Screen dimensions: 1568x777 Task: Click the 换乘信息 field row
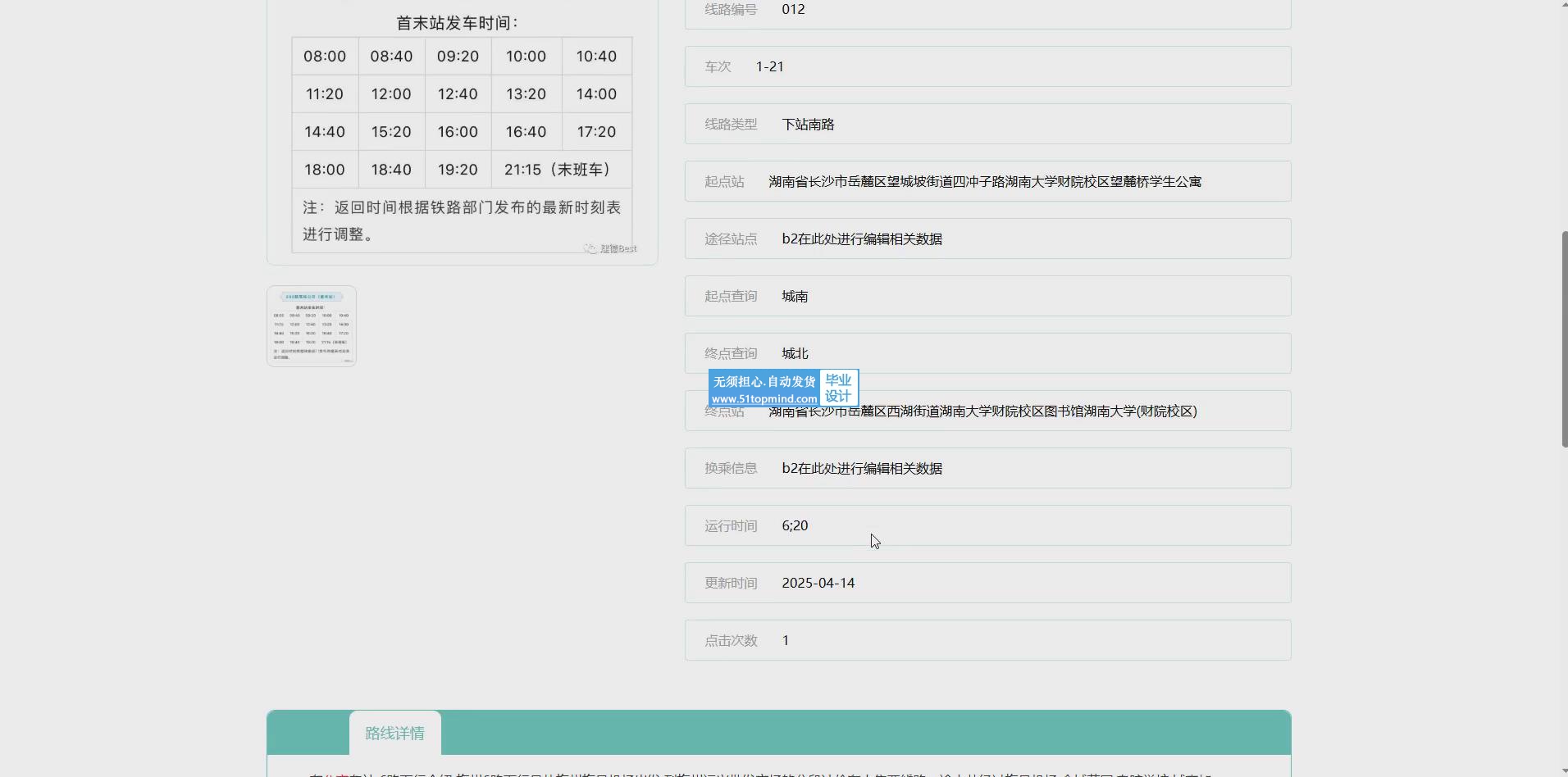pyautogui.click(x=987, y=468)
